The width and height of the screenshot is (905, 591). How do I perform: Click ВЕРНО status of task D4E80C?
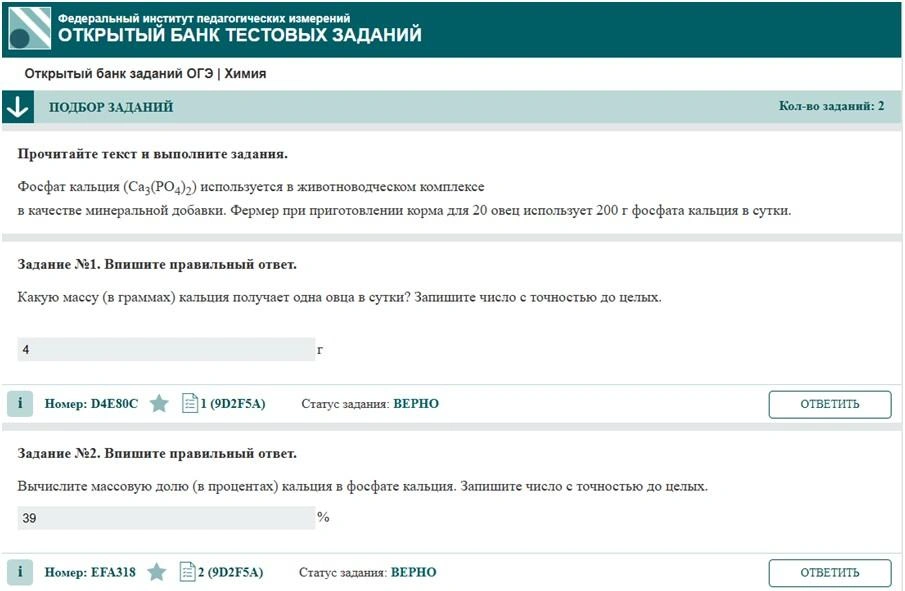416,403
